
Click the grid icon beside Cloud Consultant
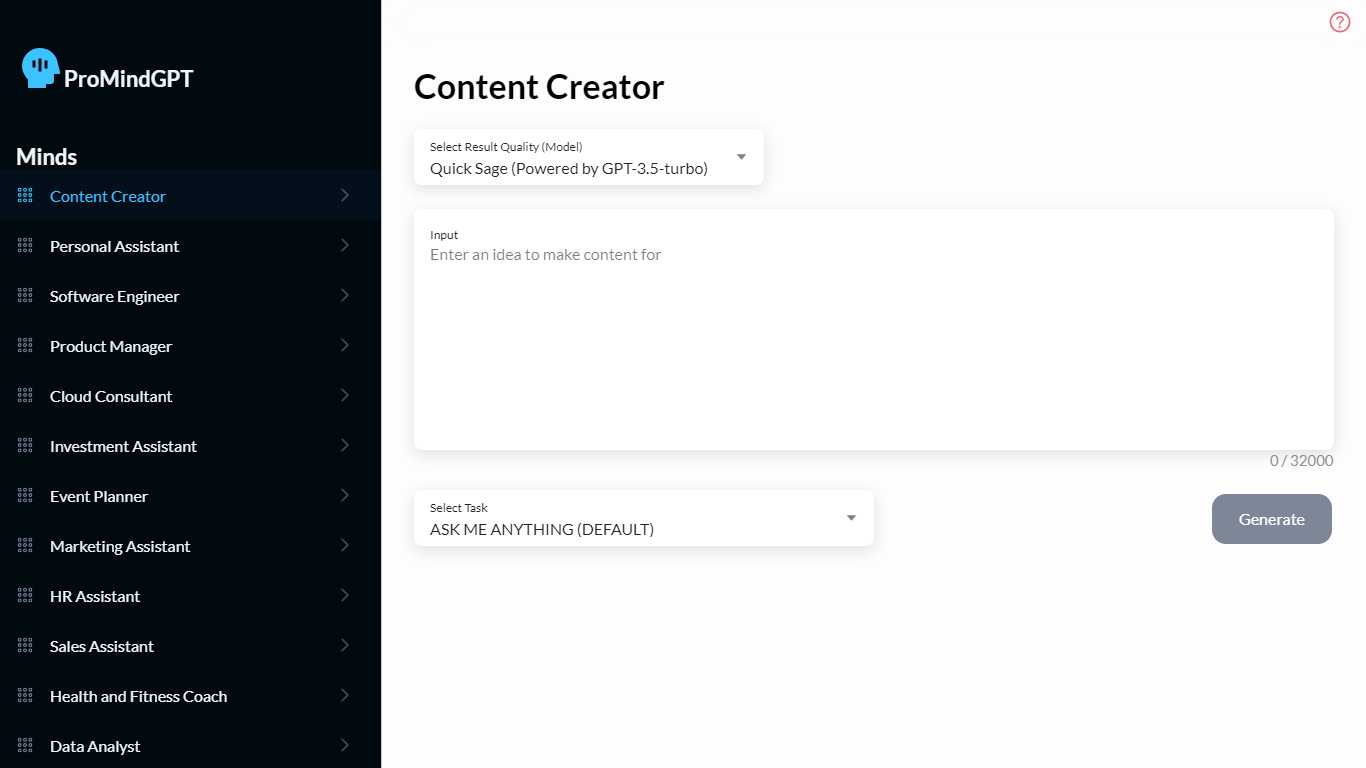pyautogui.click(x=25, y=396)
